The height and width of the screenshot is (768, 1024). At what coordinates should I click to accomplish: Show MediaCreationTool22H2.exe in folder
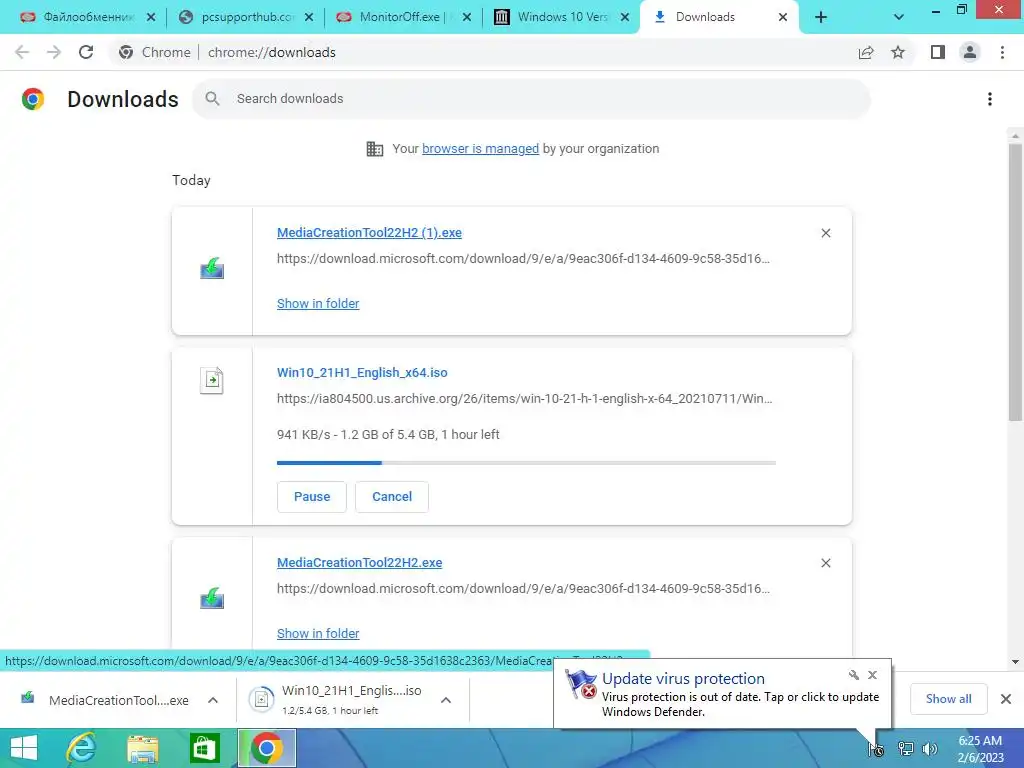[x=318, y=633]
